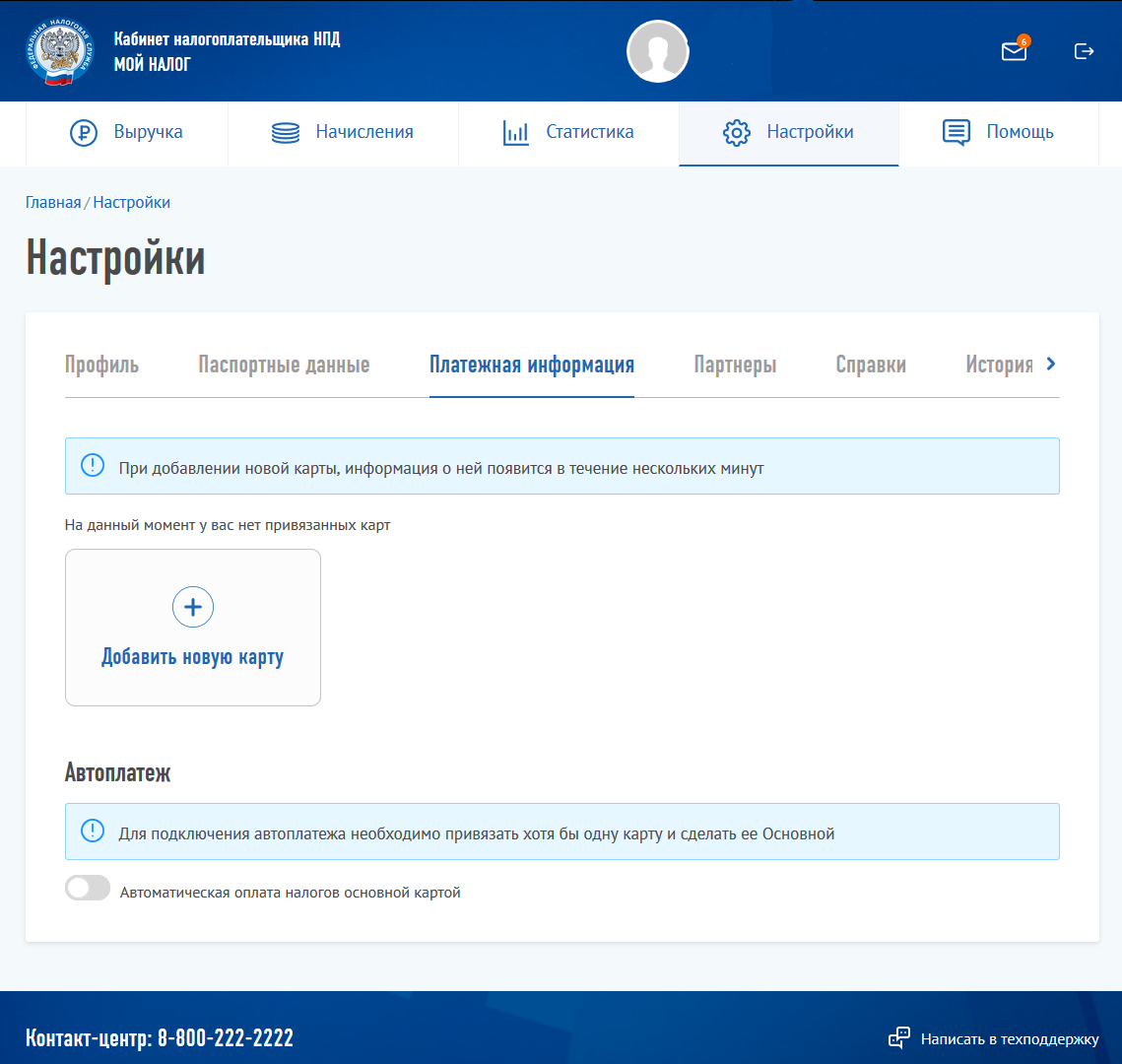The height and width of the screenshot is (1064, 1122).
Task: Click the Начисления stack icon
Action: pyautogui.click(x=285, y=131)
